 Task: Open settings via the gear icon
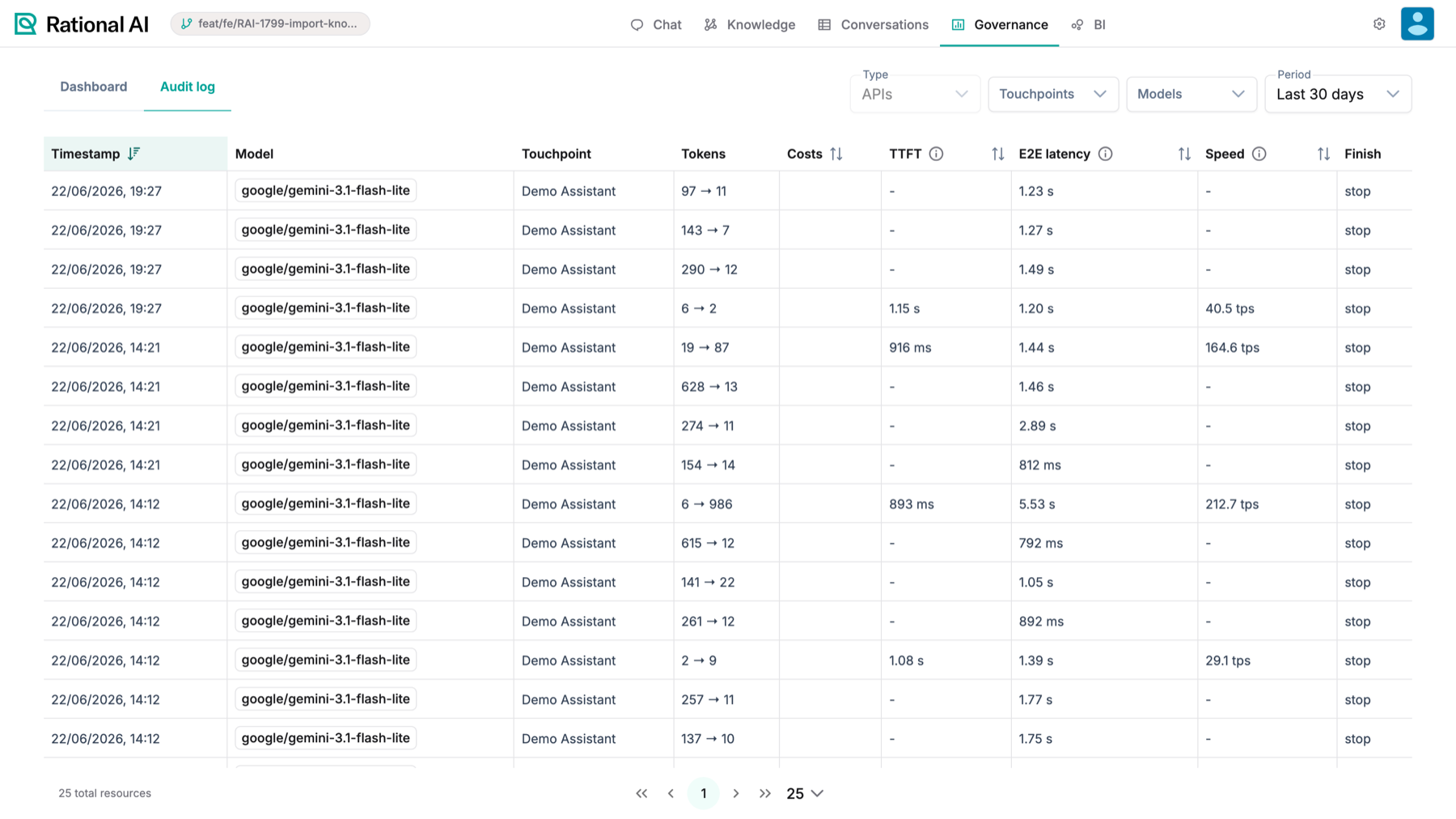point(1379,24)
